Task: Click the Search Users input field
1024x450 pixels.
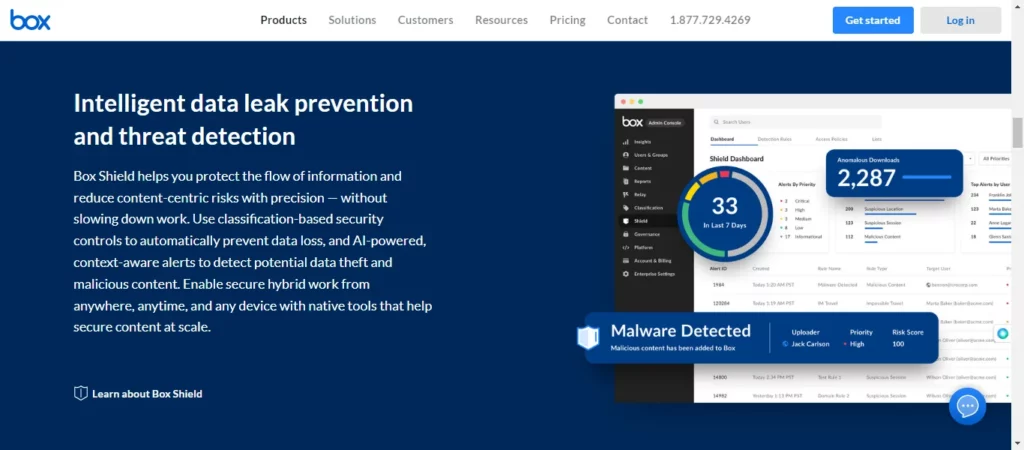Action: point(795,122)
